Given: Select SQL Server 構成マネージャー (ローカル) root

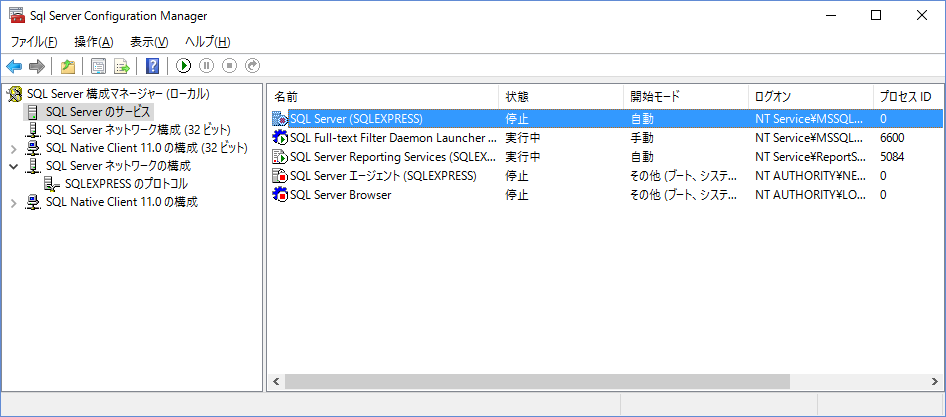Looking at the screenshot, I should 118,94.
